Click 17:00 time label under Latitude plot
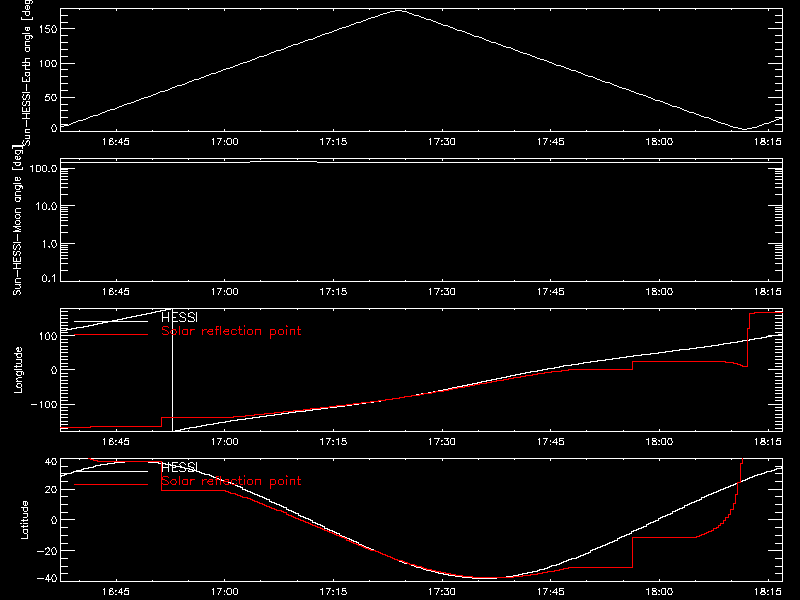 click(224, 592)
